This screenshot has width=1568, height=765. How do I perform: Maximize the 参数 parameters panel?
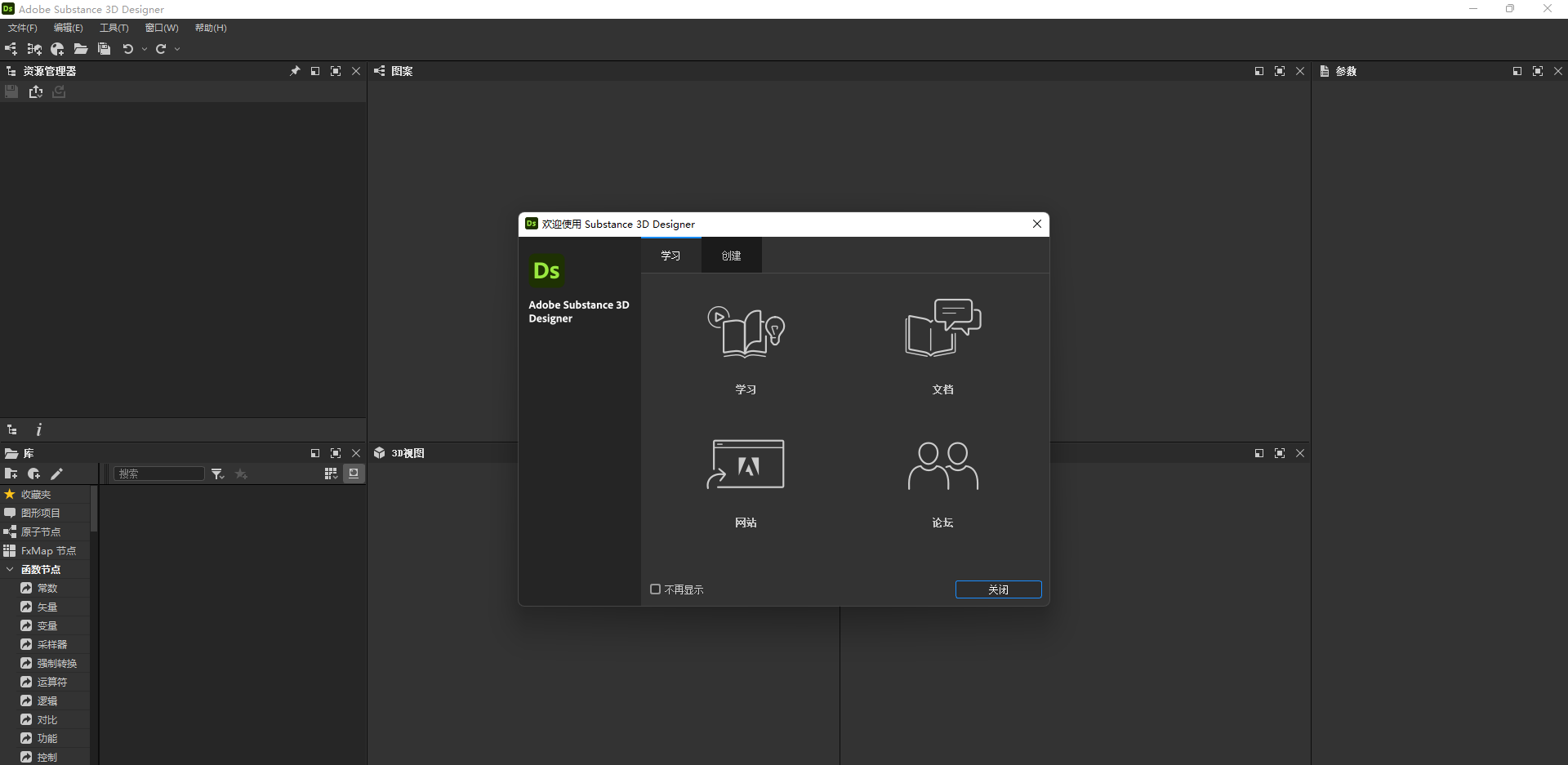click(x=1538, y=71)
